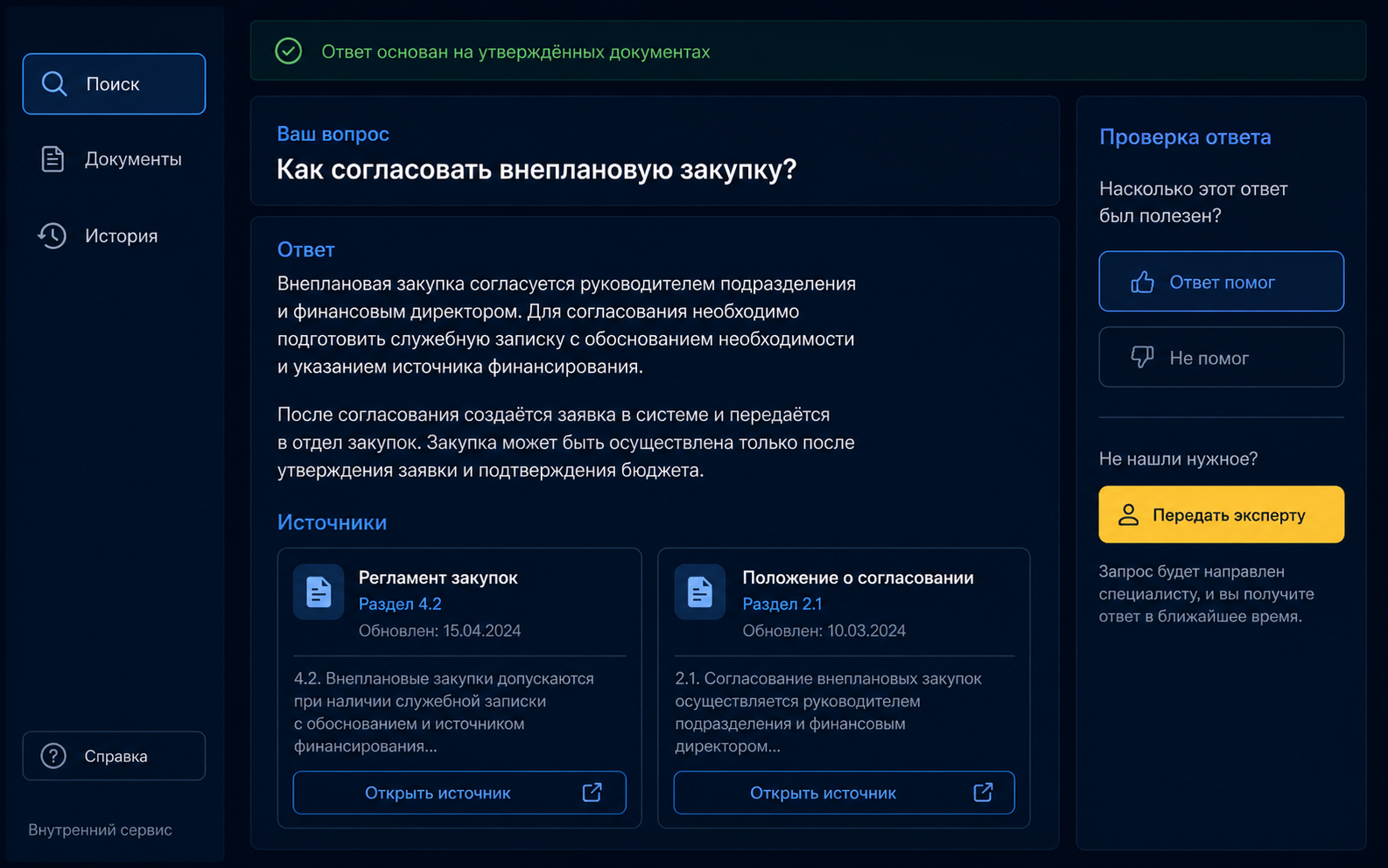Screen dimensions: 1388x868
Task: Open the Поиск section
Action: tap(114, 84)
